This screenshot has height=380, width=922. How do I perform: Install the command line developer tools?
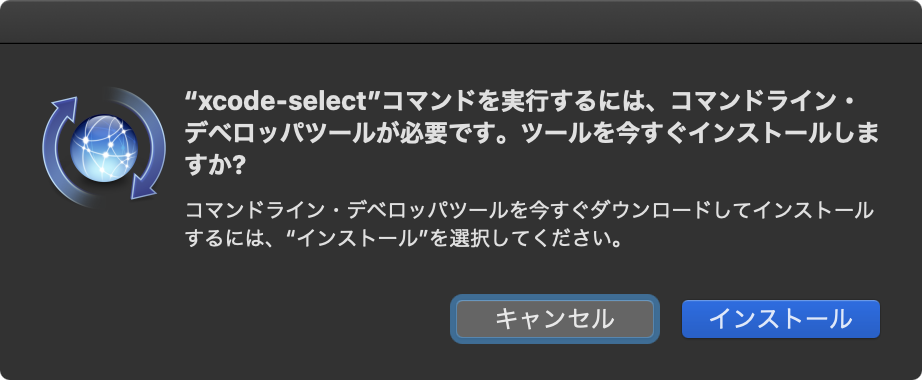[x=780, y=319]
